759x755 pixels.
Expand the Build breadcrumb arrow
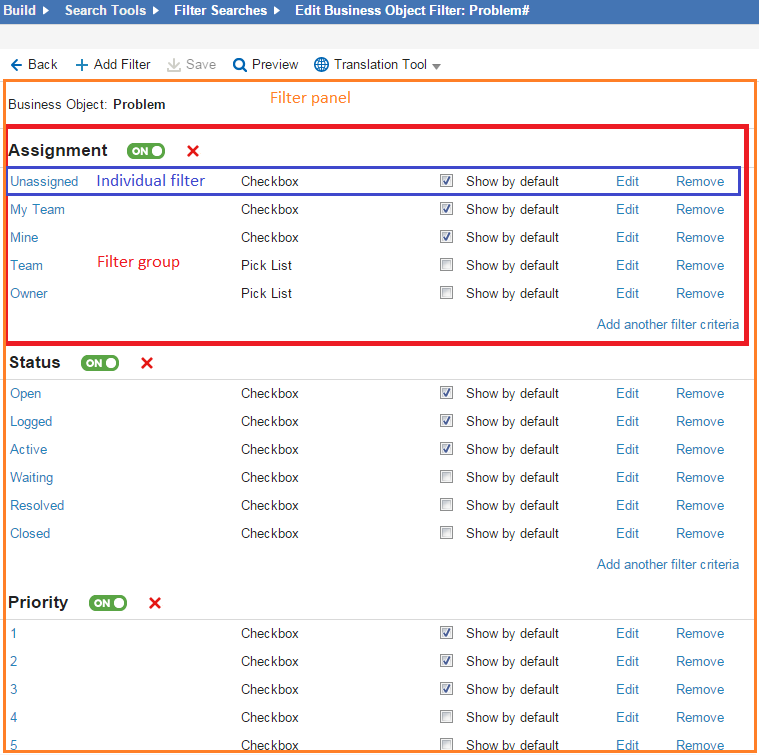click(x=46, y=10)
